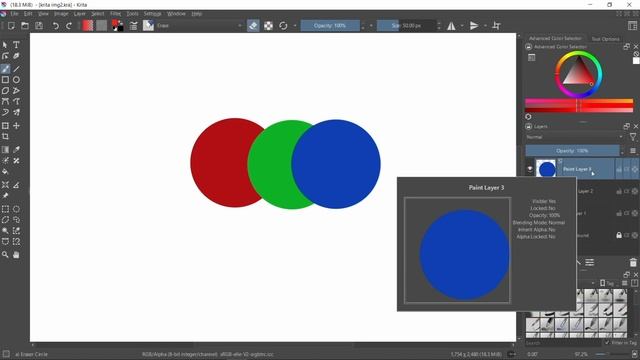Open the workspace chooser
Viewport: 640px width, 360px height.
632,26
